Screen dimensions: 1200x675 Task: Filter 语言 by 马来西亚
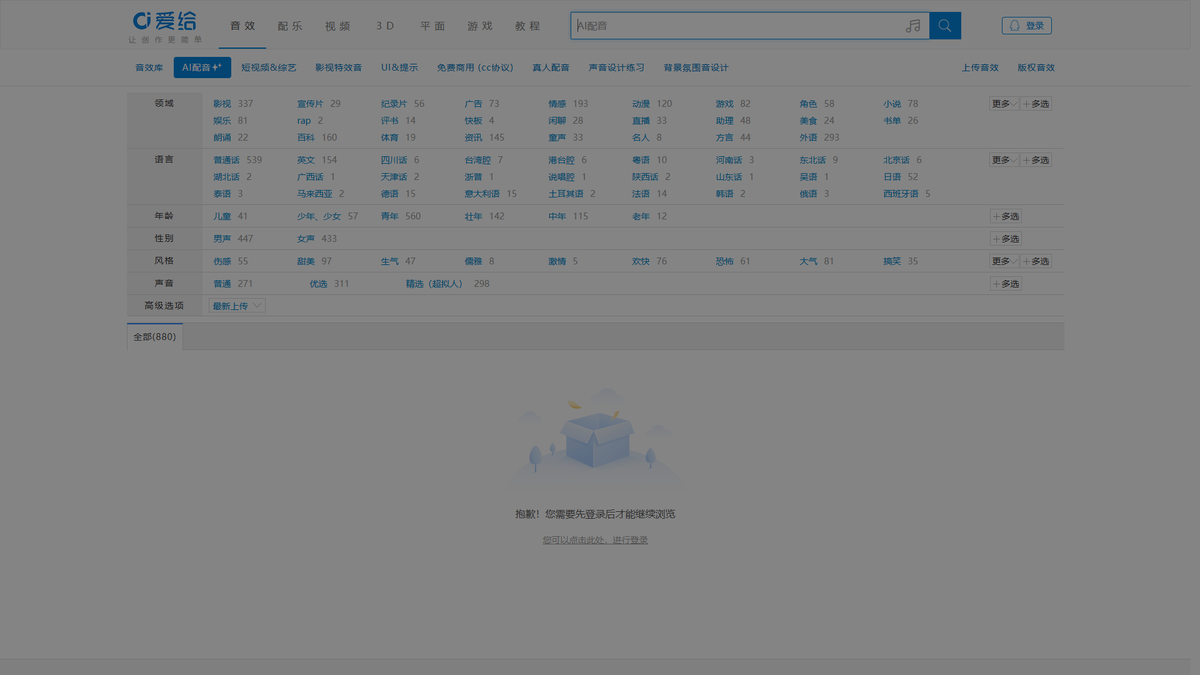pyautogui.click(x=315, y=194)
